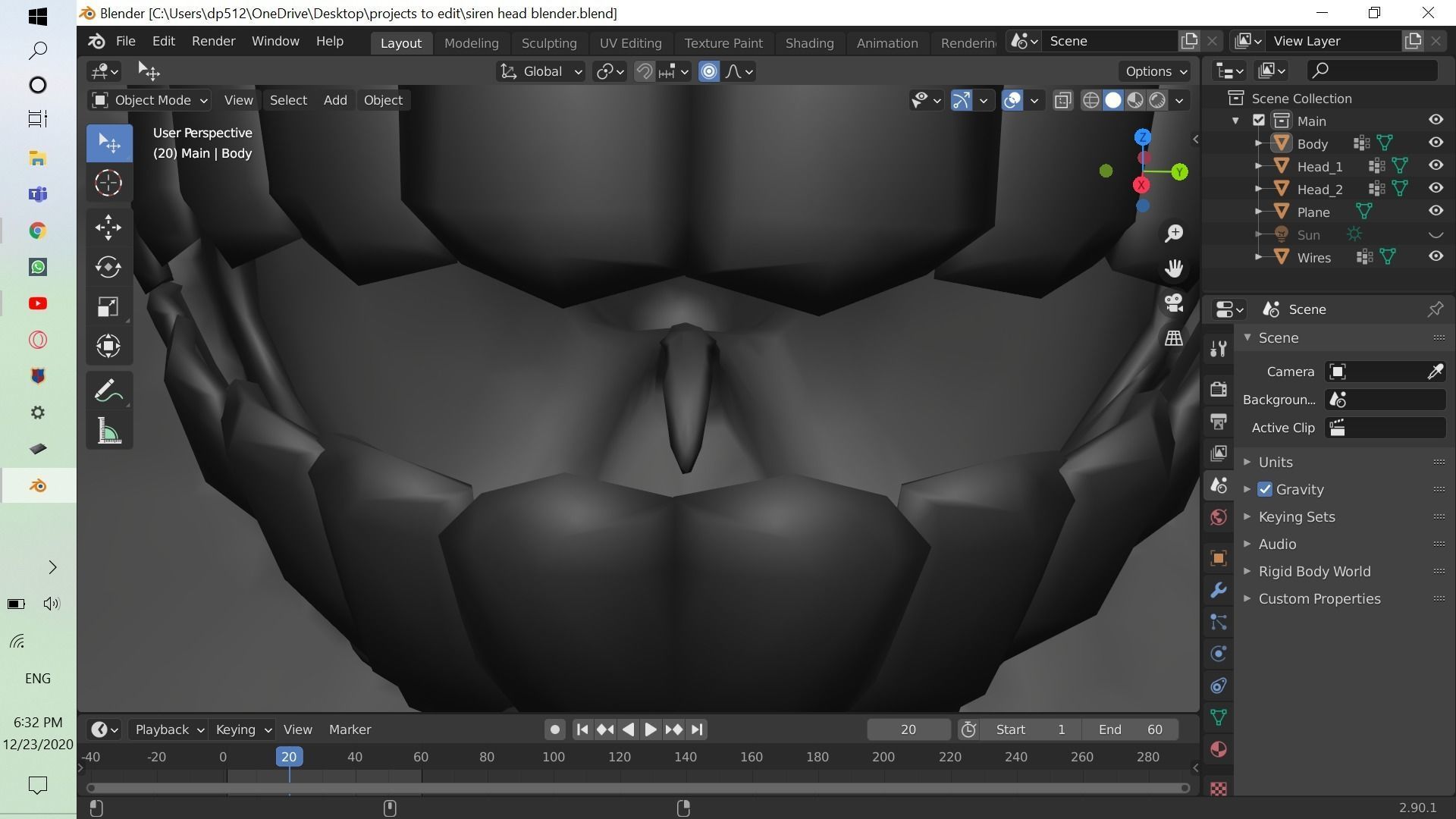This screenshot has height=819, width=1456.
Task: Select the Rotate tool
Action: click(108, 267)
